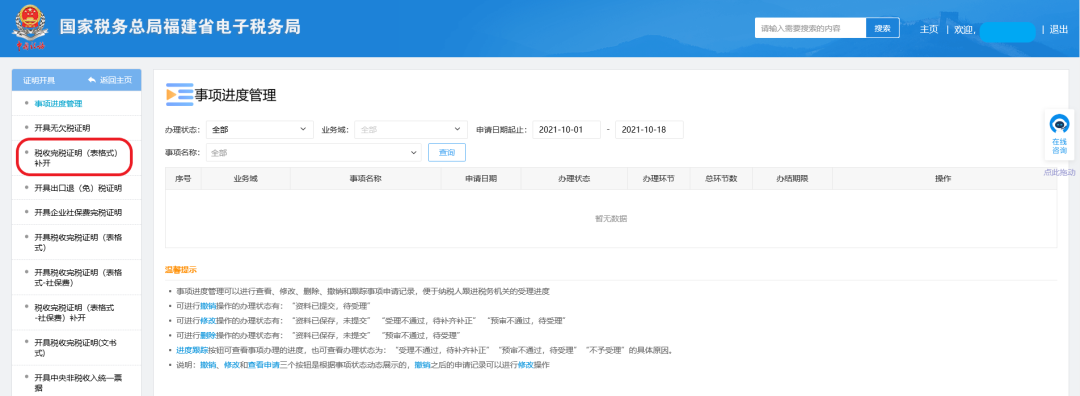Click the table's 事项名称 column header
1080x396 pixels.
[x=366, y=178]
